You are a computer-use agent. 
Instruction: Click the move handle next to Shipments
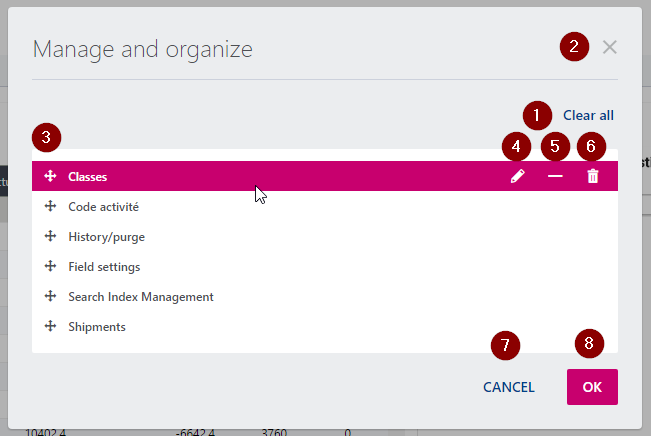tap(50, 327)
